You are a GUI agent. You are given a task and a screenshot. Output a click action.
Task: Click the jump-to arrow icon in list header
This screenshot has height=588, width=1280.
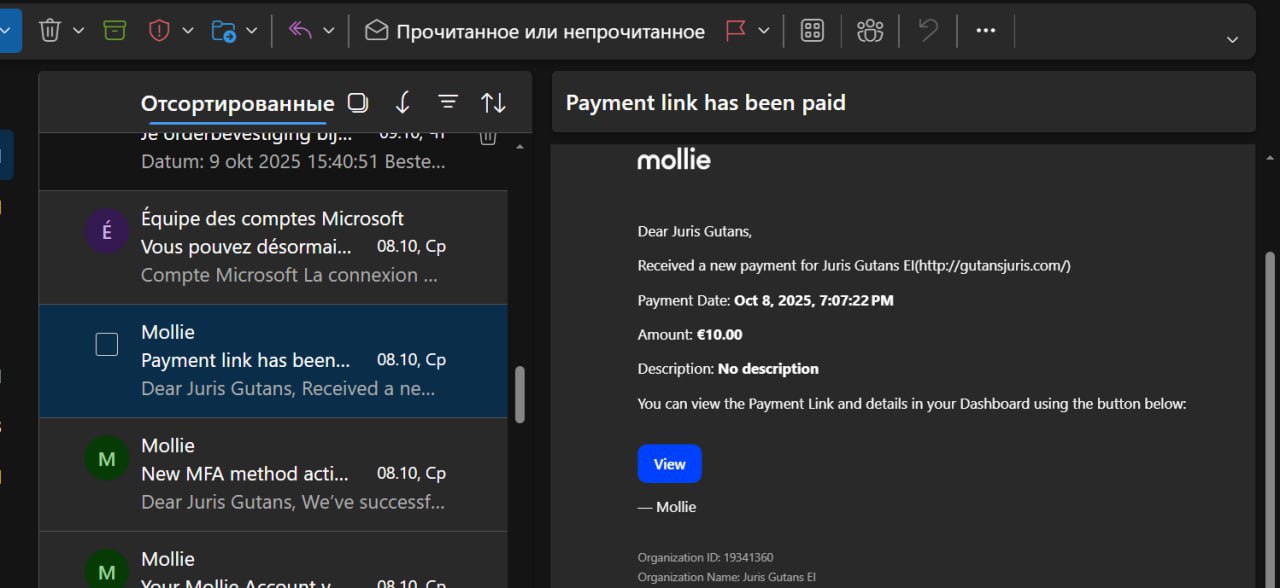click(x=403, y=102)
